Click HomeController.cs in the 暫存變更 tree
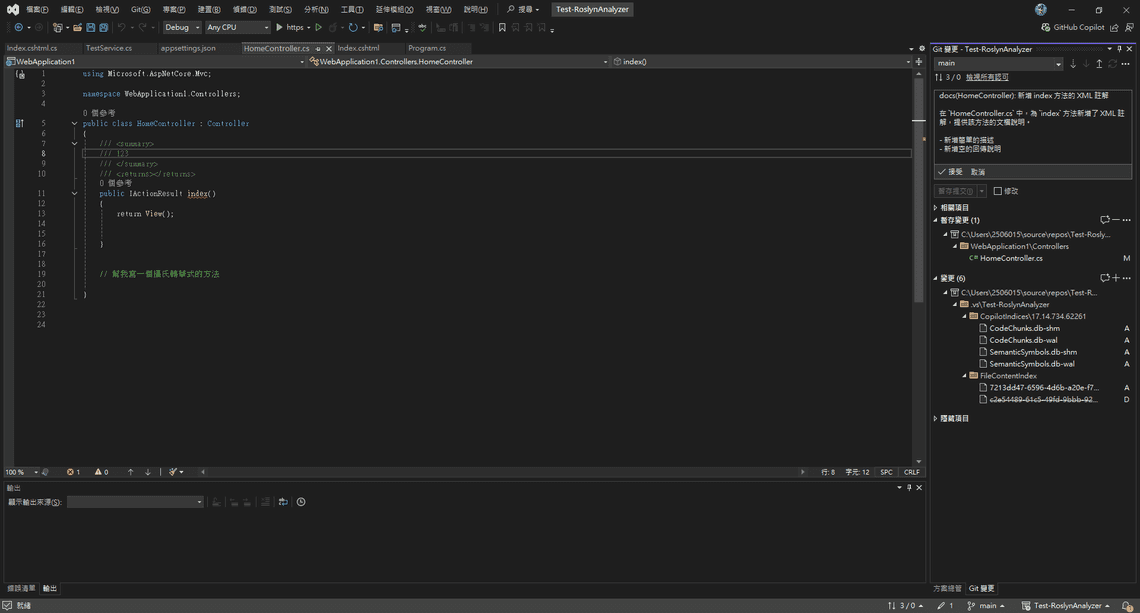1140x613 pixels. click(x=1011, y=257)
